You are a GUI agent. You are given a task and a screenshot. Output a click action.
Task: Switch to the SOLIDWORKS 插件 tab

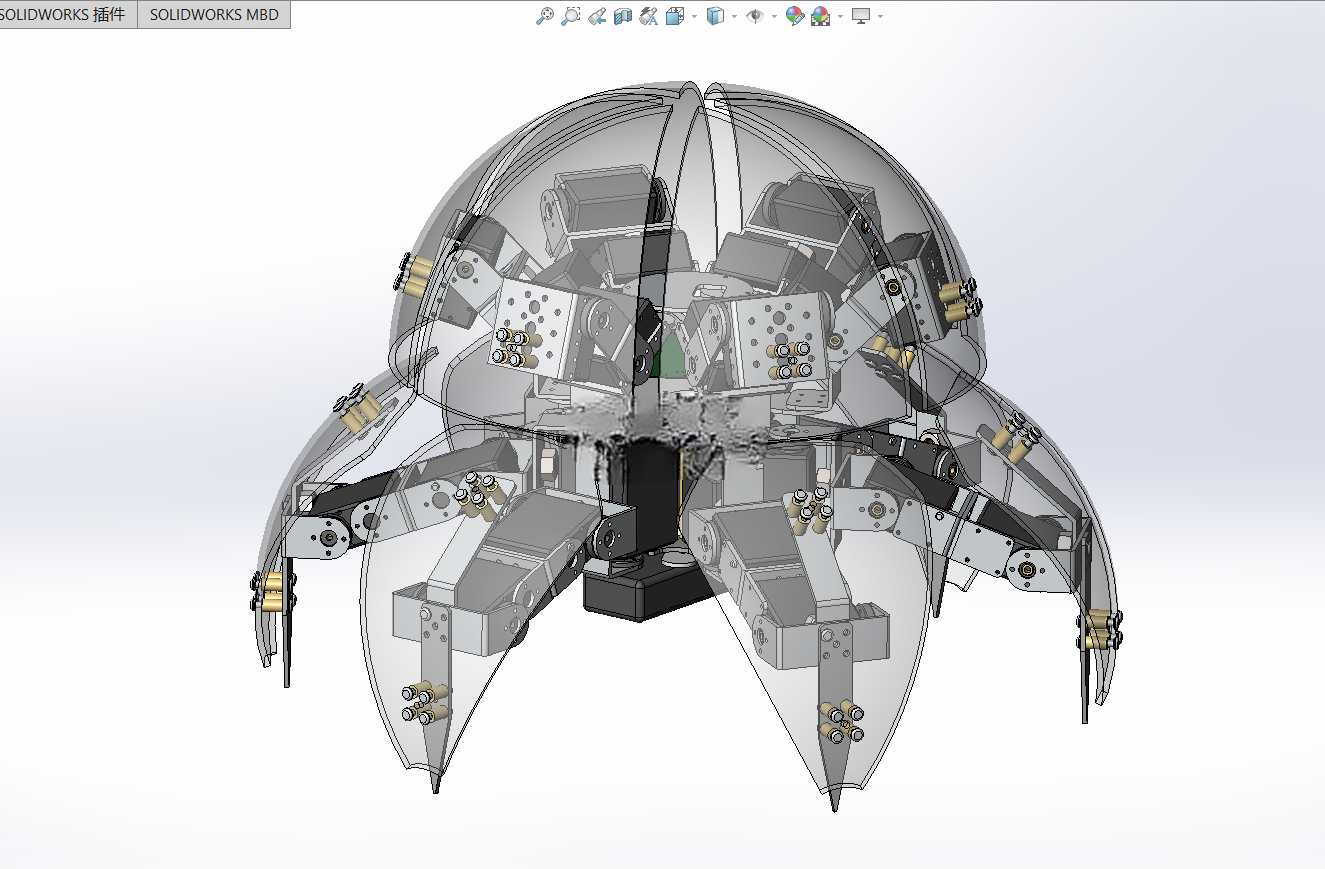pos(68,15)
